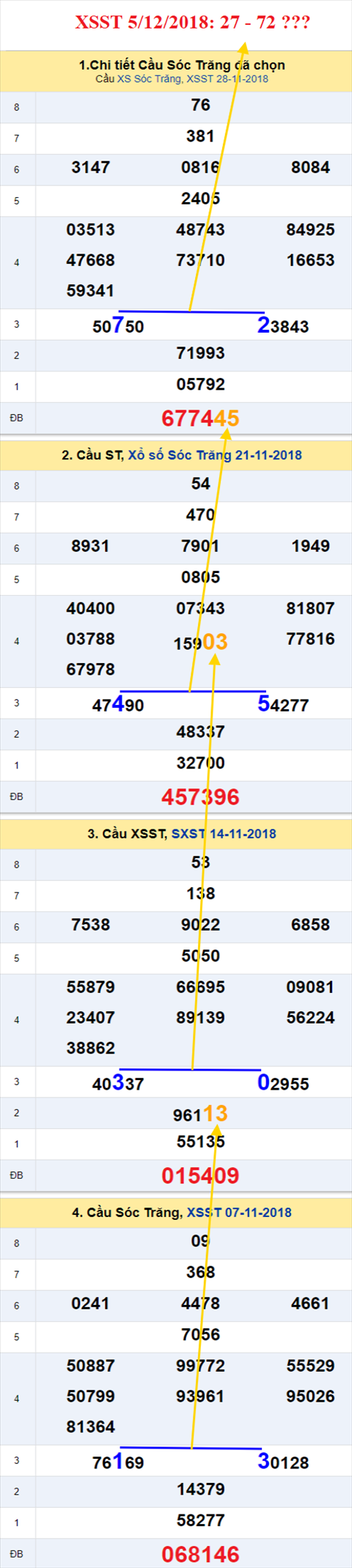This screenshot has width=352, height=1568.
Task: Select prize number 77816
Action: (x=311, y=640)
